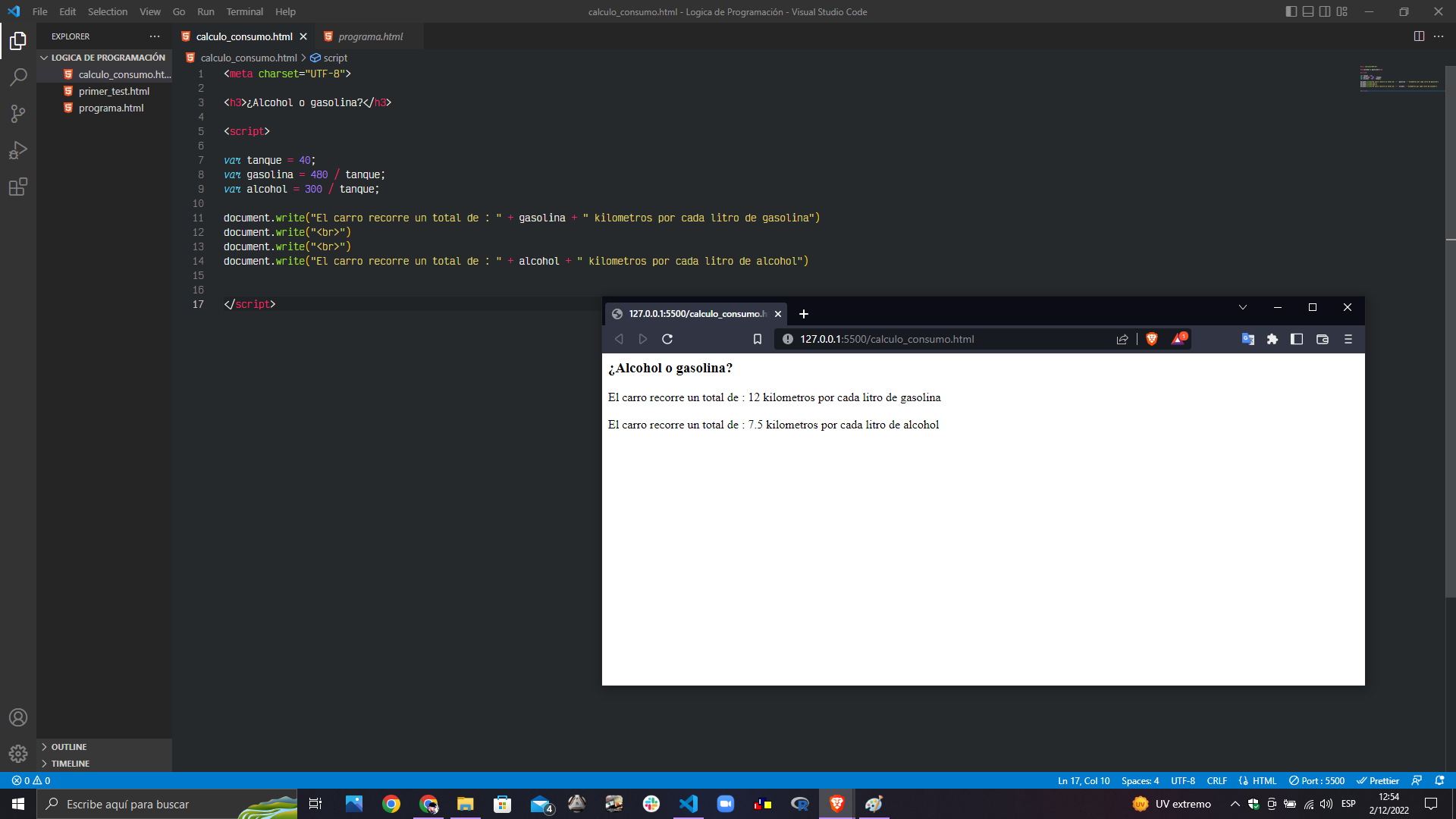1456x819 pixels.
Task: Click the browser address bar URL
Action: [x=886, y=339]
